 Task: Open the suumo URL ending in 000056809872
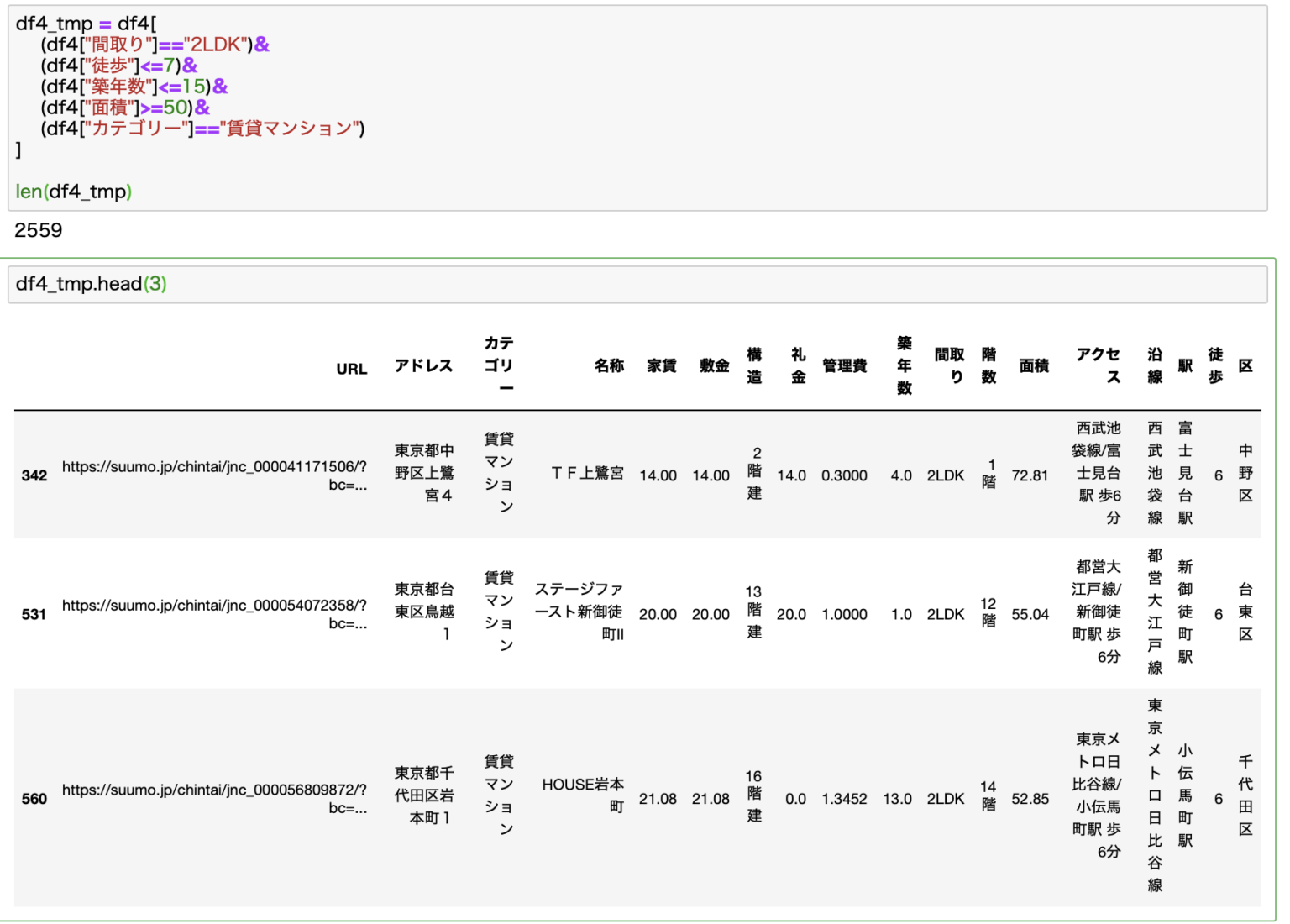214,790
